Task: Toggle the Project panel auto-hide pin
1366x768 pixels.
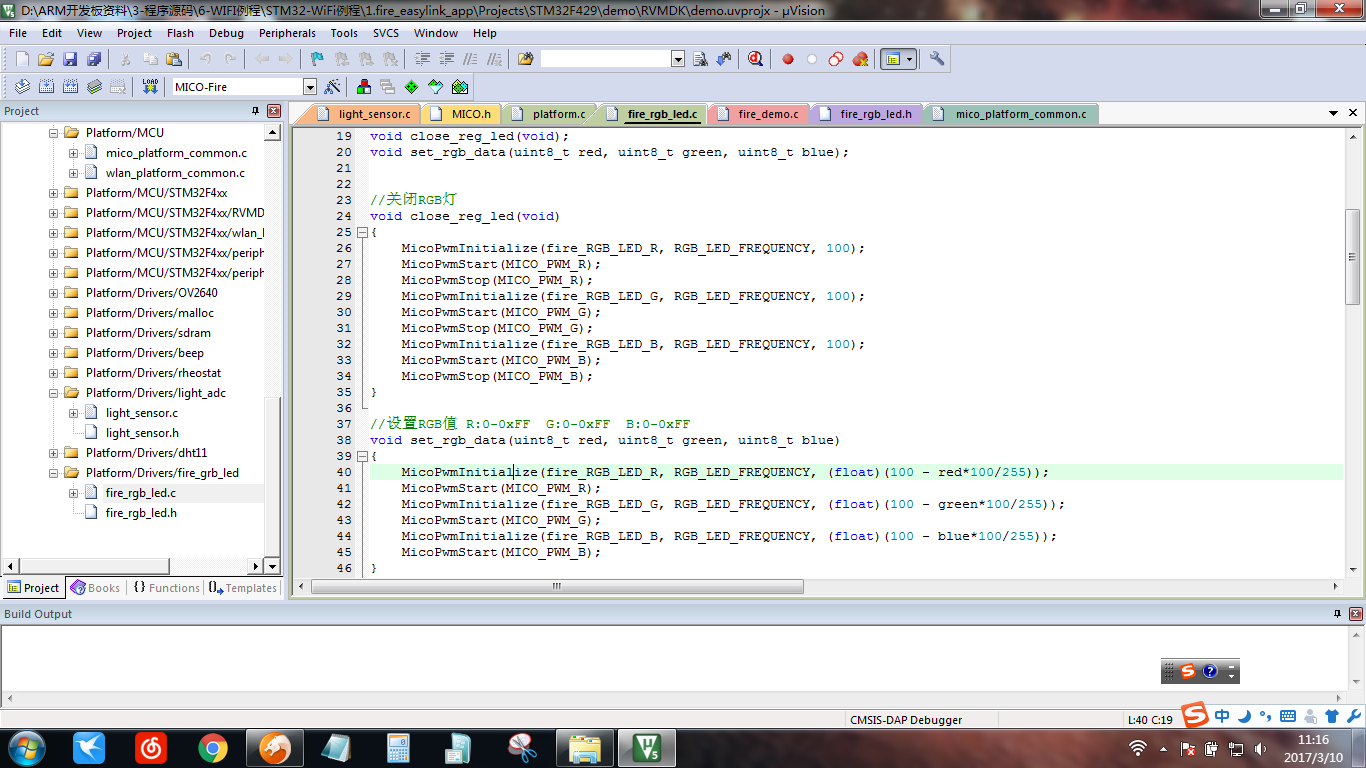Action: click(x=255, y=111)
